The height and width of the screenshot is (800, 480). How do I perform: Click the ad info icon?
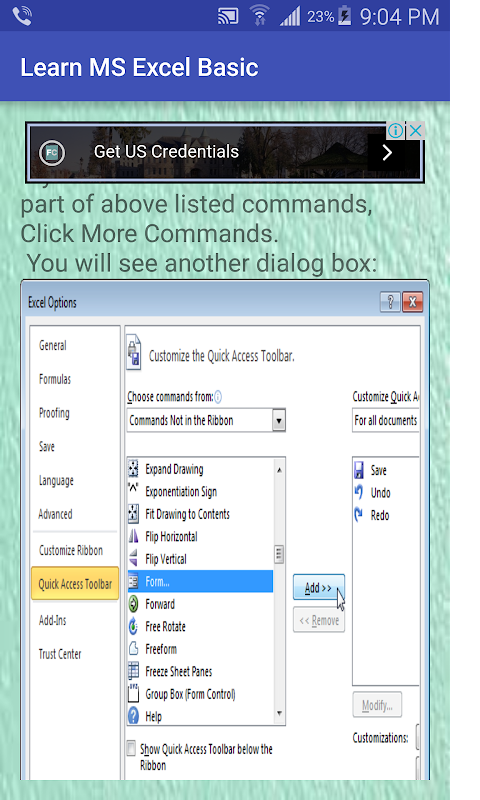(x=395, y=131)
